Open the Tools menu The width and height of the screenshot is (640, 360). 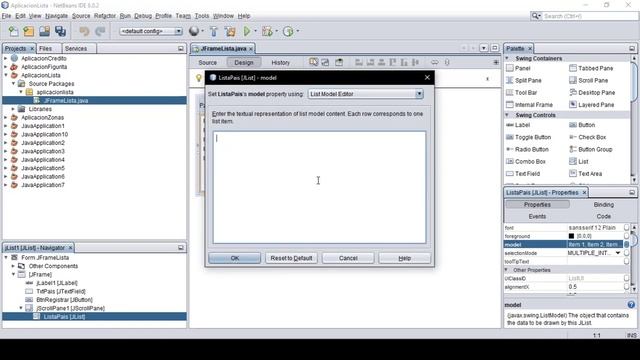pyautogui.click(x=202, y=16)
